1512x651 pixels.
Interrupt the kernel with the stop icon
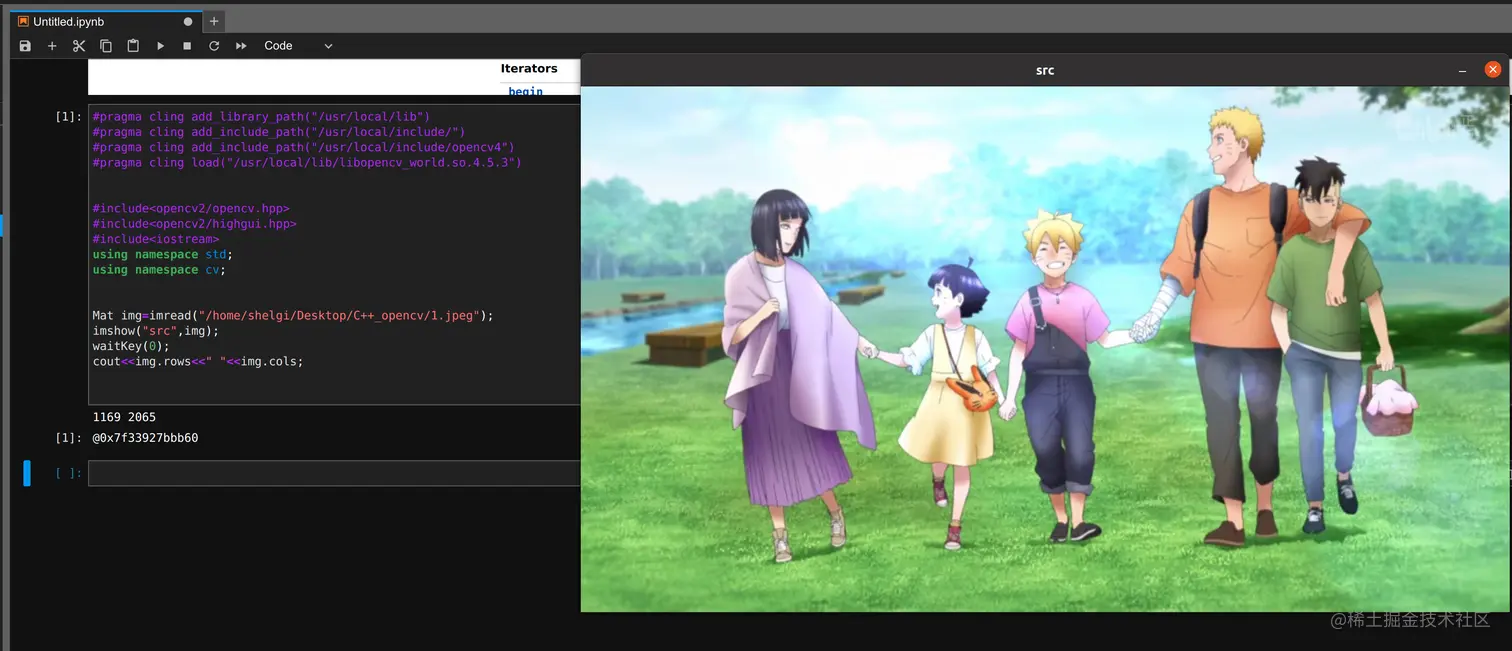187,46
